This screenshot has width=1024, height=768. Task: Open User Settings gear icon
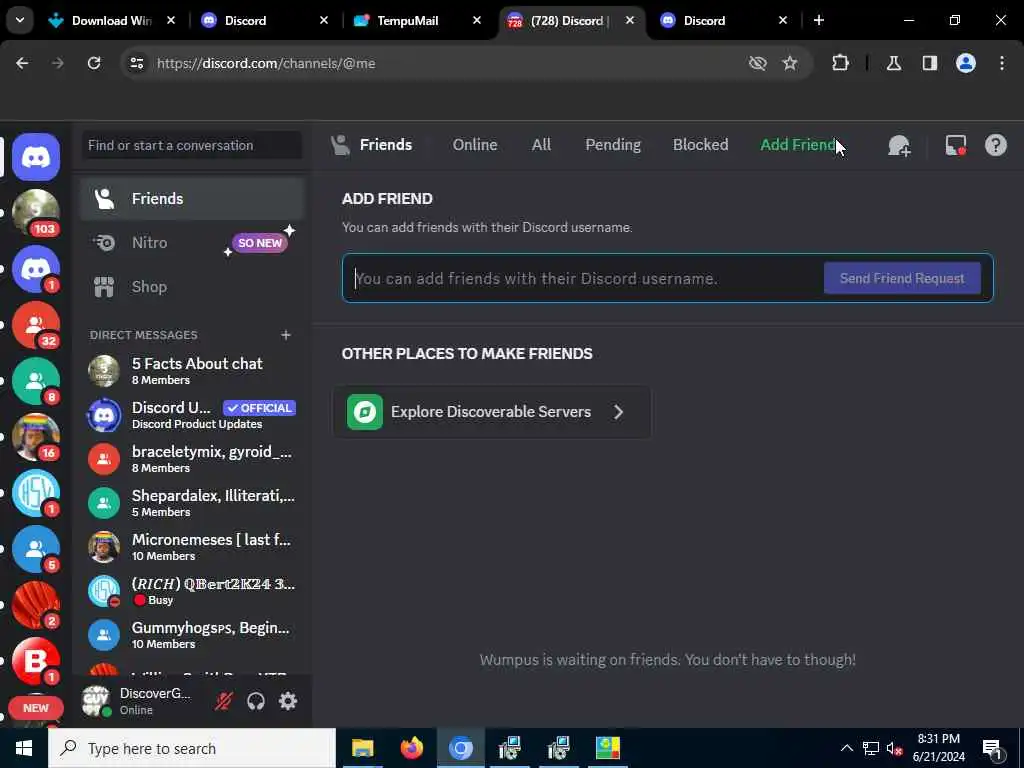click(288, 701)
